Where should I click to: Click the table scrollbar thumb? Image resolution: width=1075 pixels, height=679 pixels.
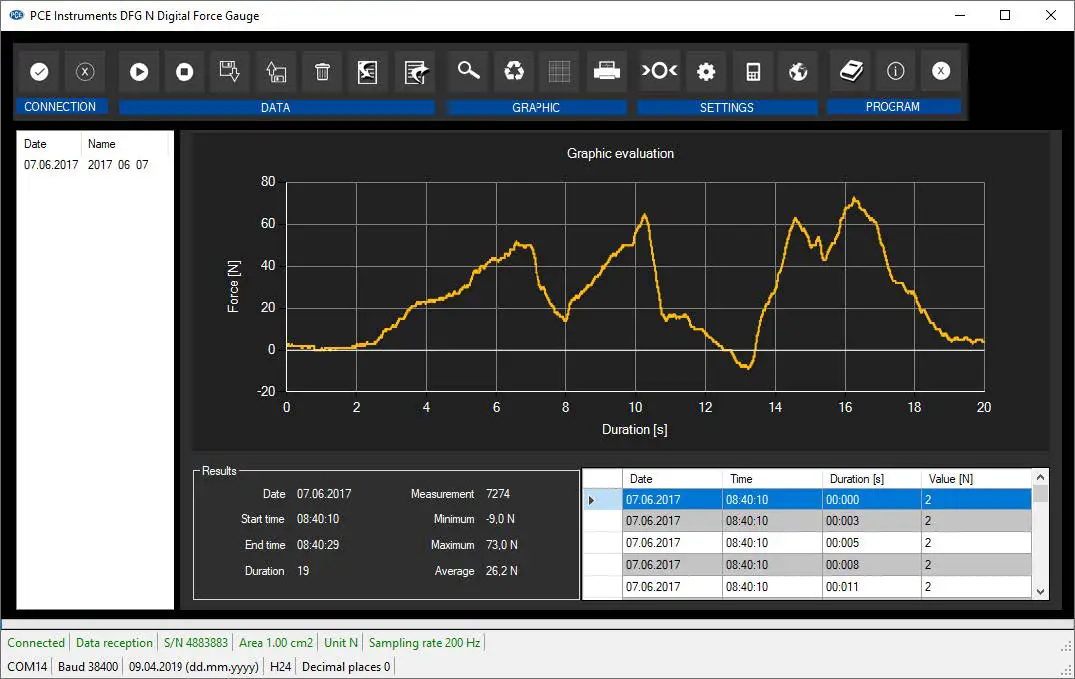1040,494
